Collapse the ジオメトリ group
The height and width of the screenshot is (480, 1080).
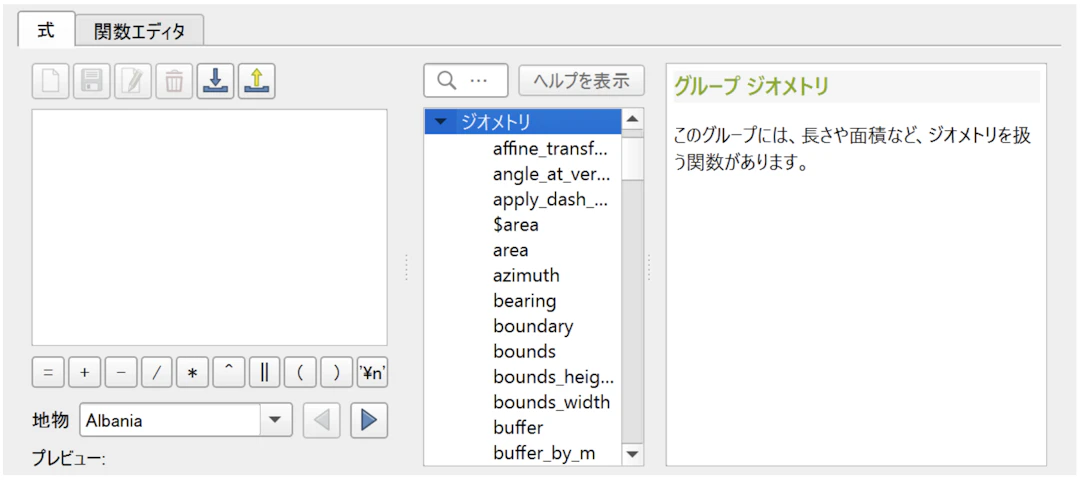[441, 122]
